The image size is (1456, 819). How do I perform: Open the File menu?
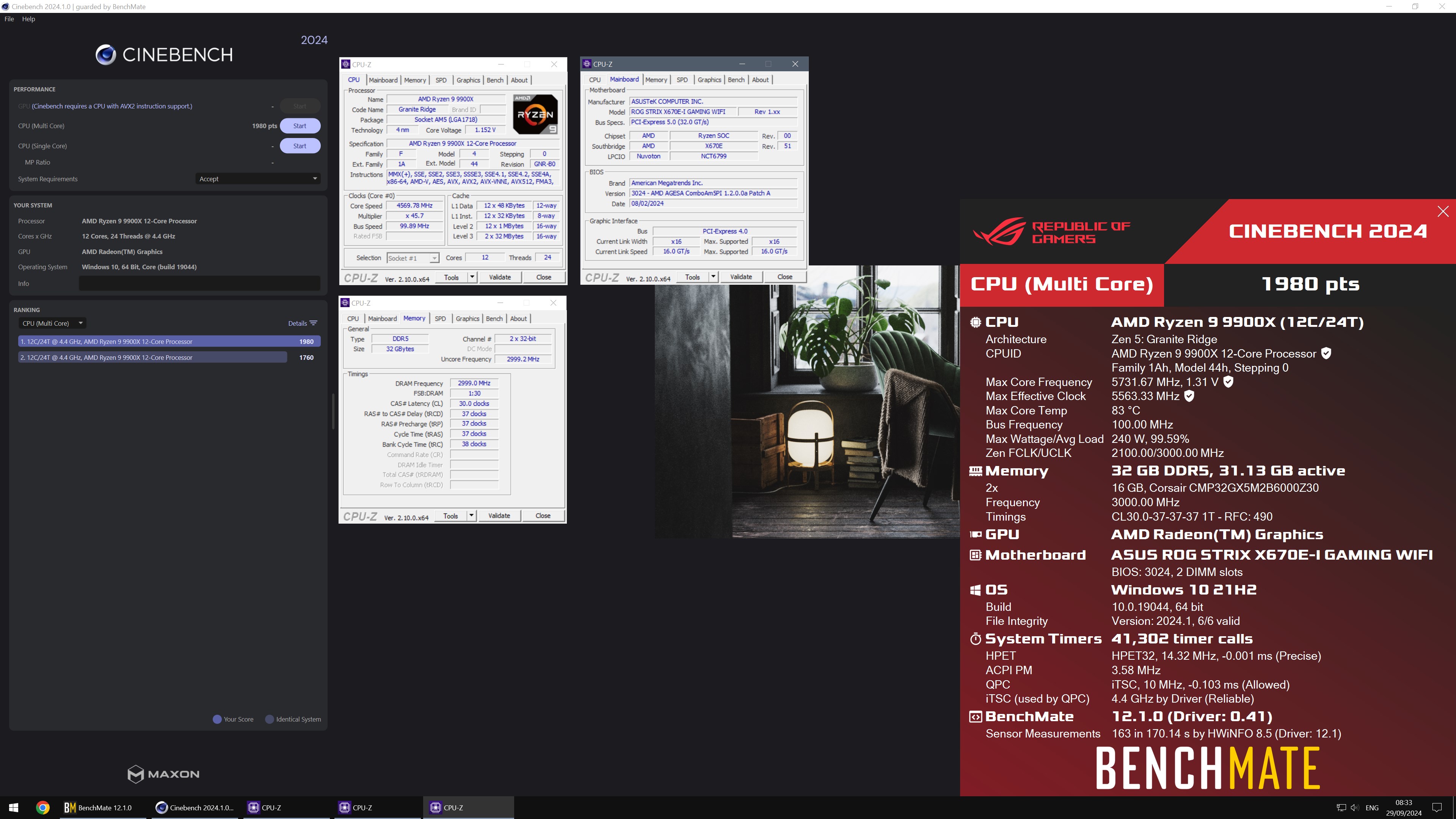tap(9, 19)
